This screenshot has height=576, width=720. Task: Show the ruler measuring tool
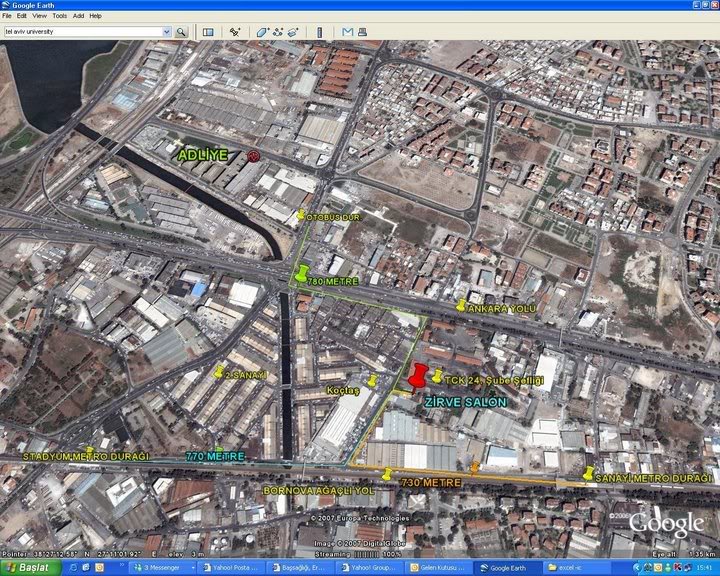320,32
